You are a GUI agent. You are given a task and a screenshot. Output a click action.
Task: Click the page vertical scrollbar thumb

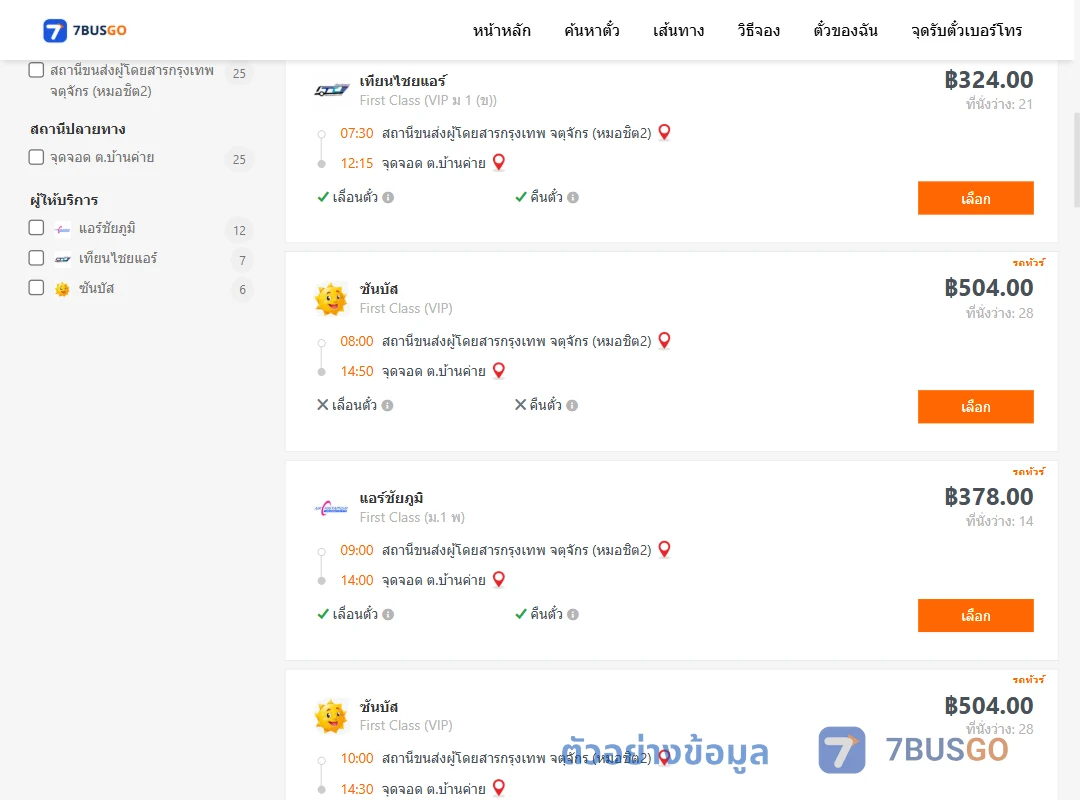(x=1077, y=159)
